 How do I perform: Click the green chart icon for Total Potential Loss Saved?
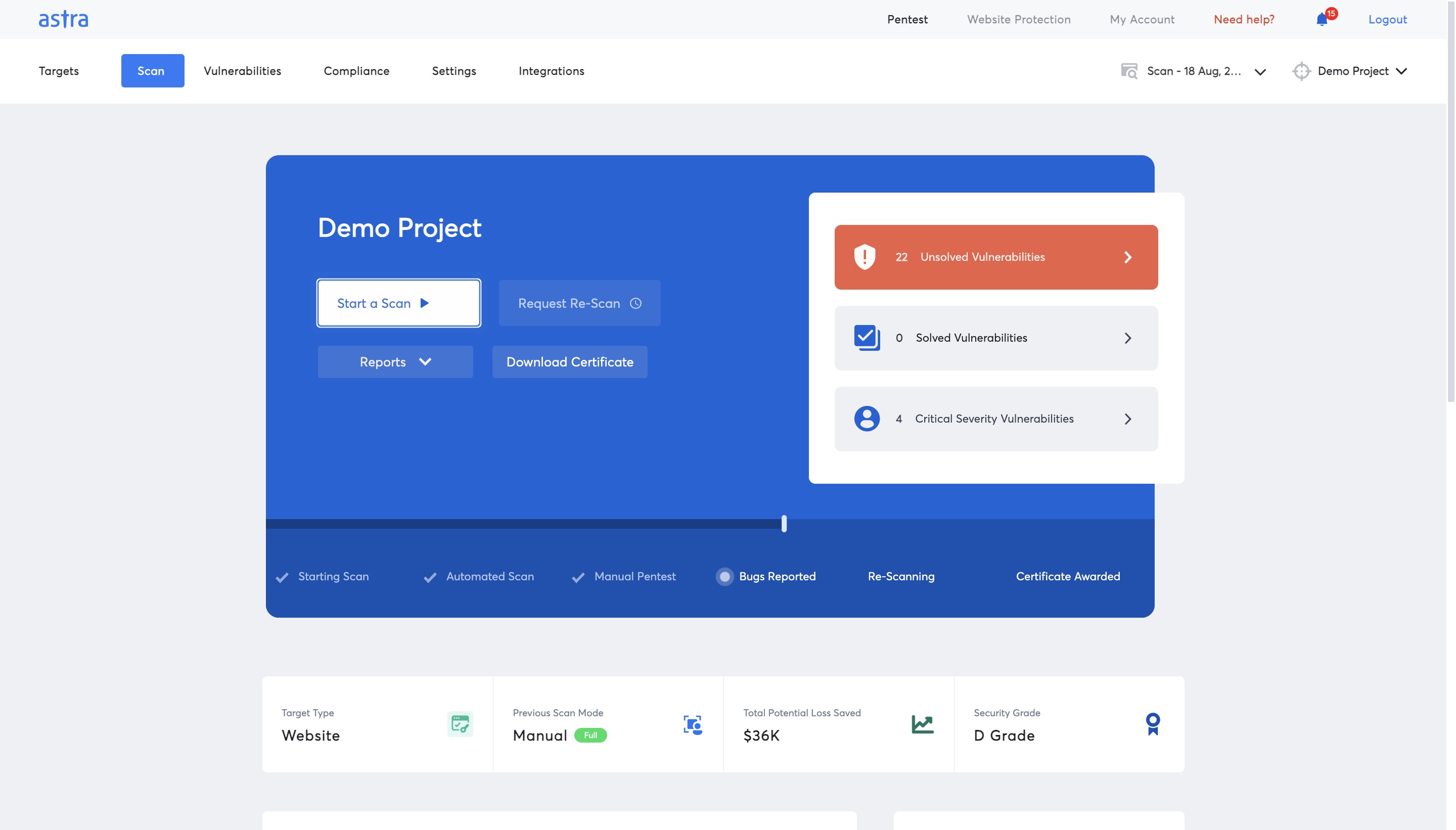[x=922, y=723]
